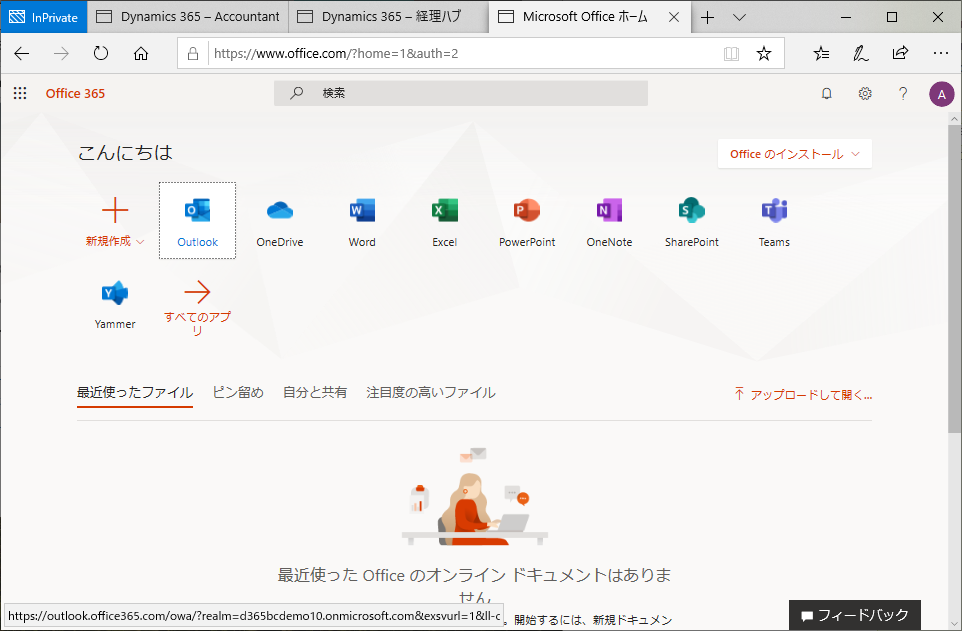The height and width of the screenshot is (631, 962).
Task: Click the browser forward arrow
Action: click(61, 53)
